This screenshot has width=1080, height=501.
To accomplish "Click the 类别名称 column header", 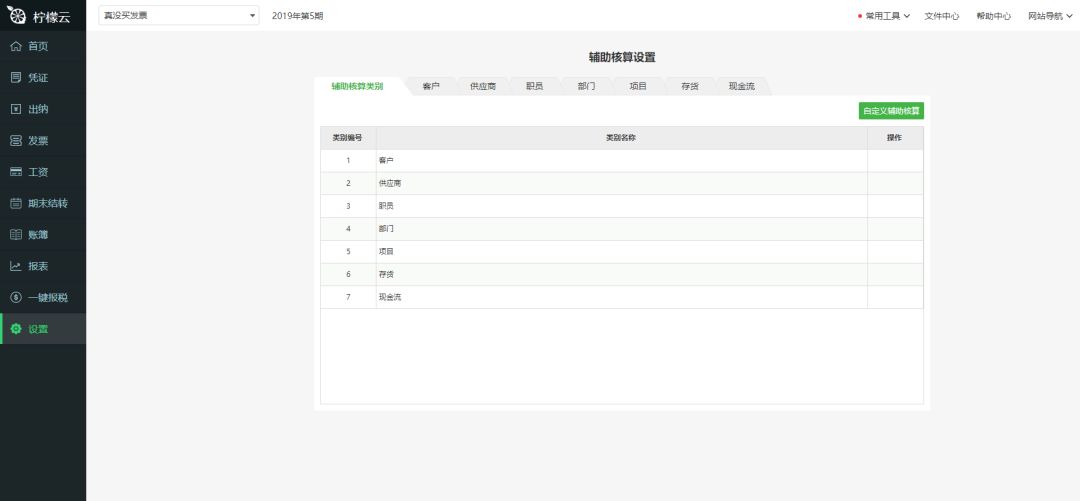I will point(621,138).
